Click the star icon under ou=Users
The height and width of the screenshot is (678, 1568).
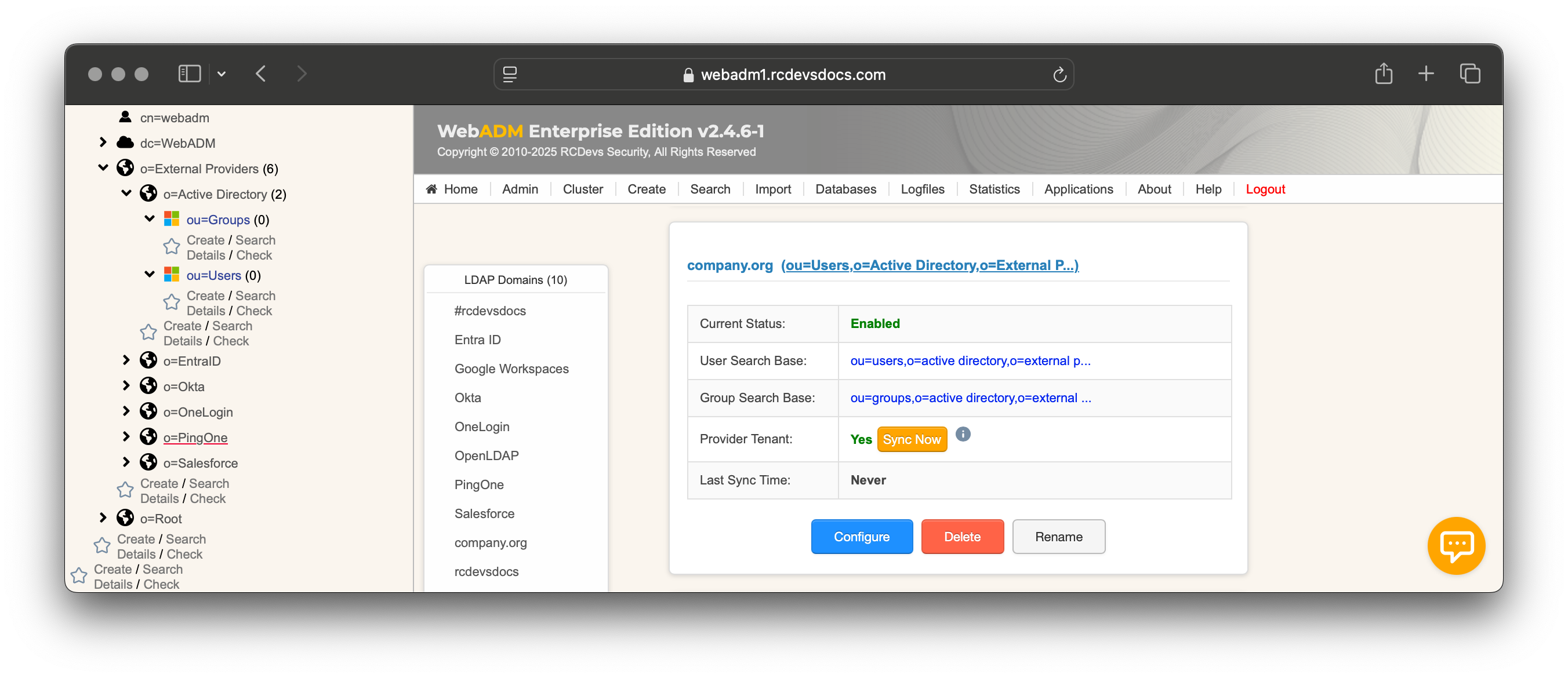coord(172,302)
